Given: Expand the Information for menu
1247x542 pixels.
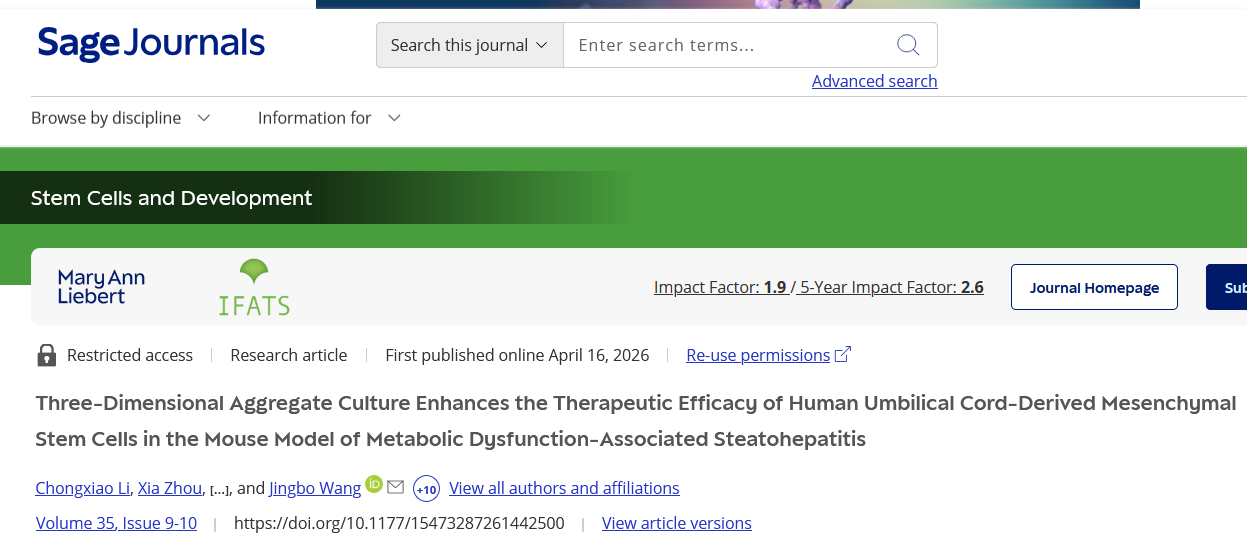Looking at the screenshot, I should (329, 118).
